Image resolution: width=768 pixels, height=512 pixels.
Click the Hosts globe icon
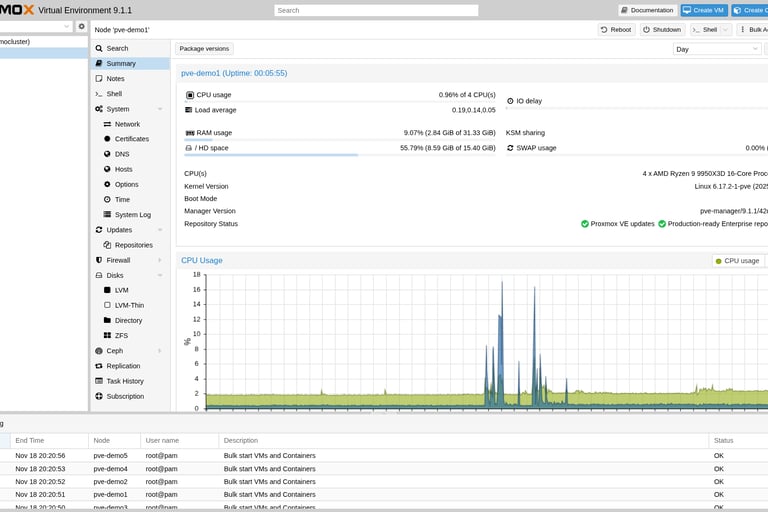pyautogui.click(x=107, y=169)
